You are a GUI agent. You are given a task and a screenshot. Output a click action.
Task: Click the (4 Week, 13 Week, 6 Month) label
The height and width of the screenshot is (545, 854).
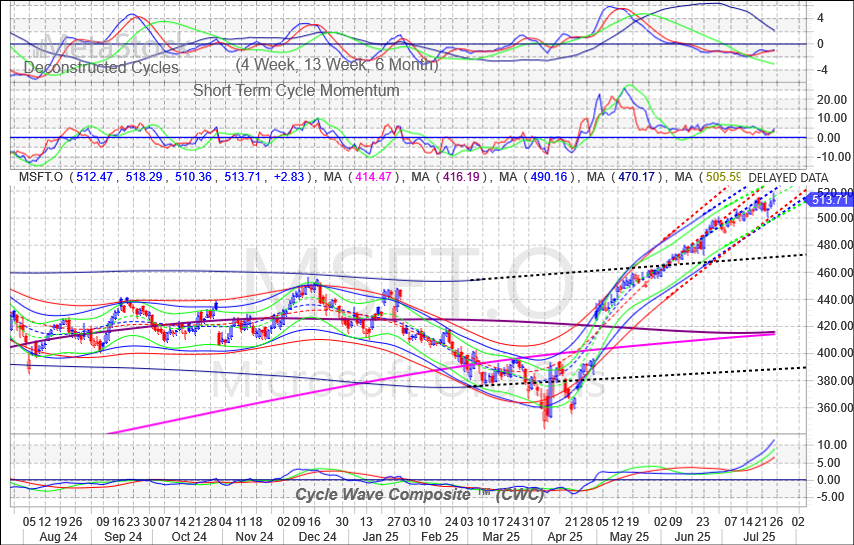(337, 64)
